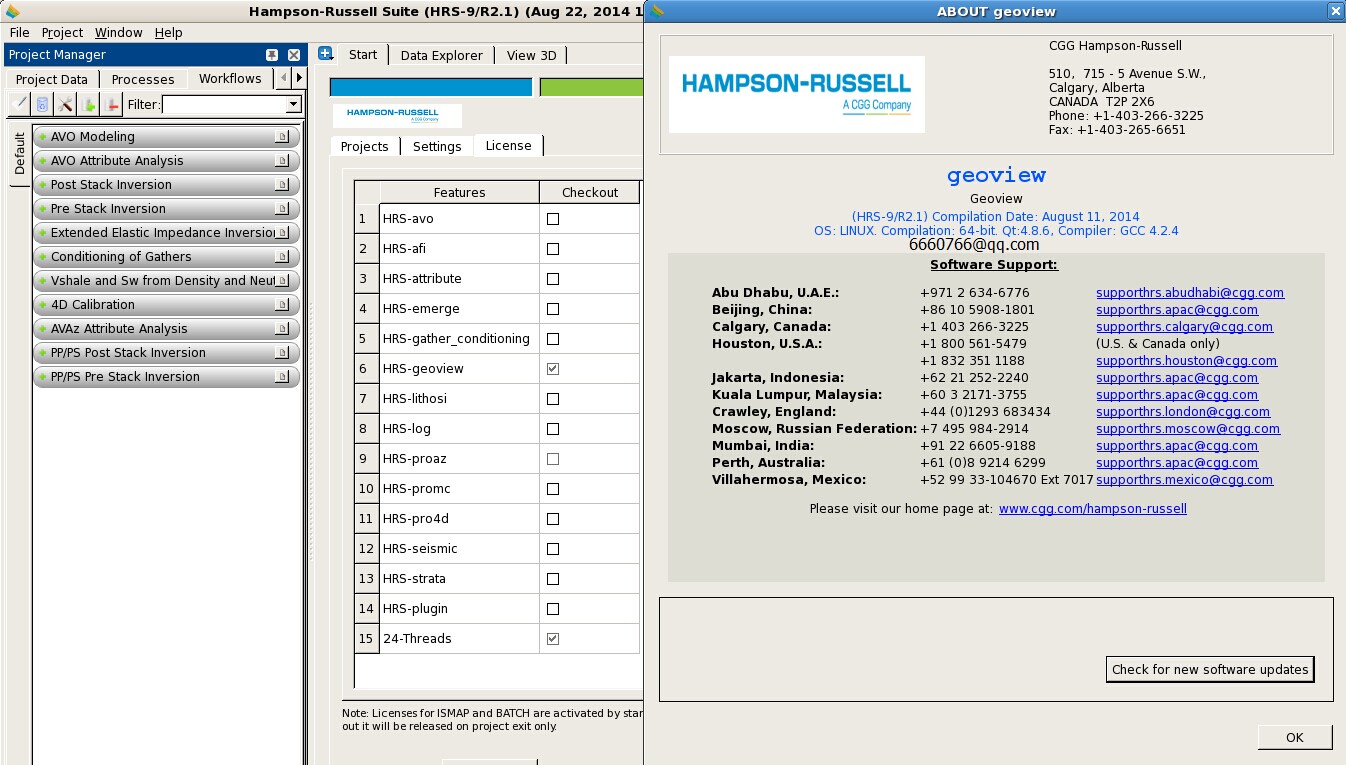The height and width of the screenshot is (765, 1346).
Task: Open the Help menu
Action: click(x=168, y=32)
